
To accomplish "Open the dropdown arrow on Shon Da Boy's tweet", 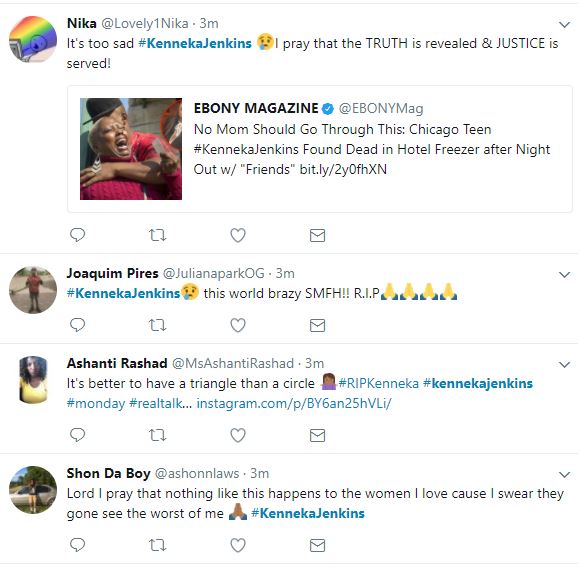I will tap(564, 474).
